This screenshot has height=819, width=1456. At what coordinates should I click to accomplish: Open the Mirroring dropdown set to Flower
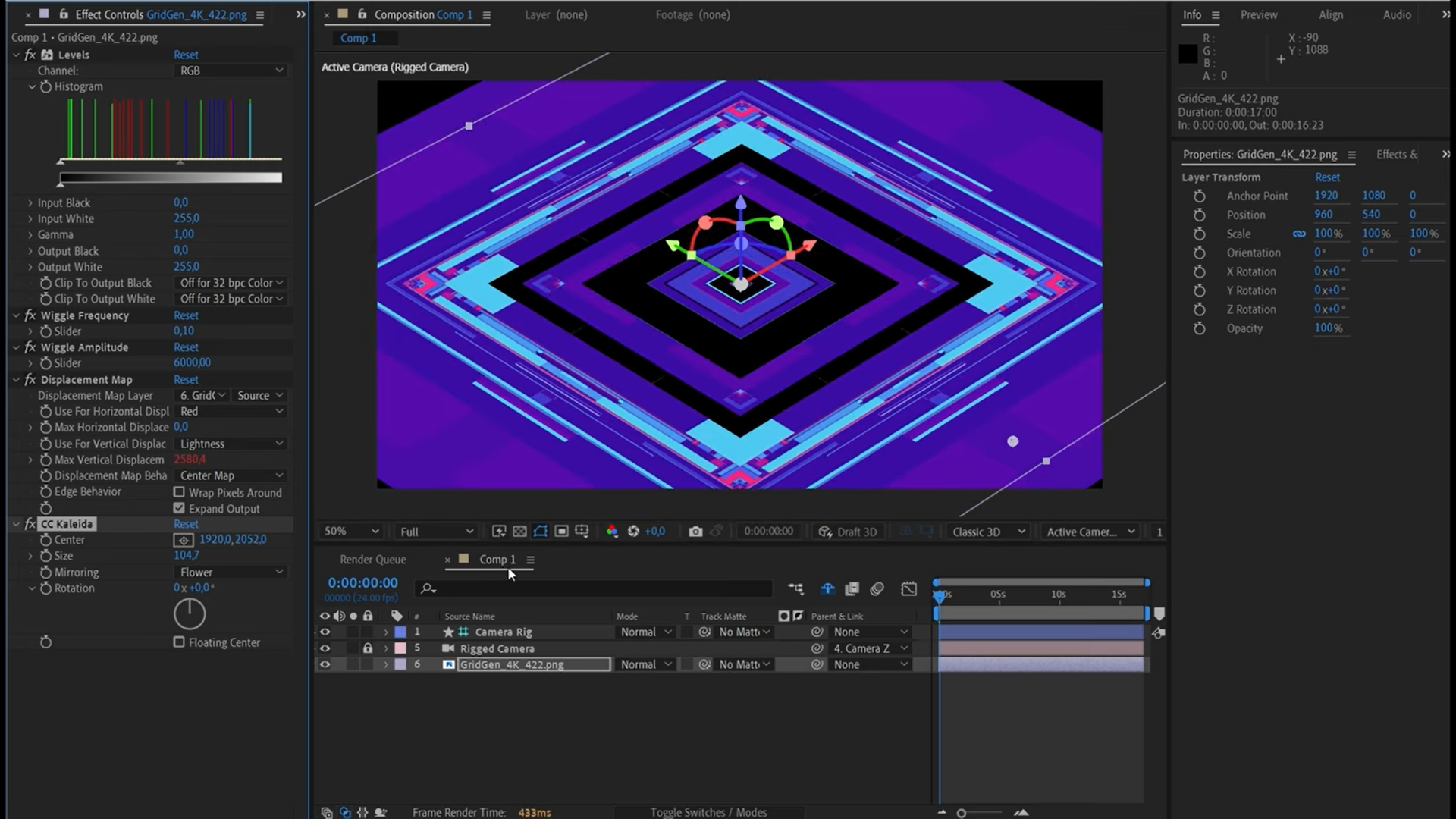[x=231, y=572]
